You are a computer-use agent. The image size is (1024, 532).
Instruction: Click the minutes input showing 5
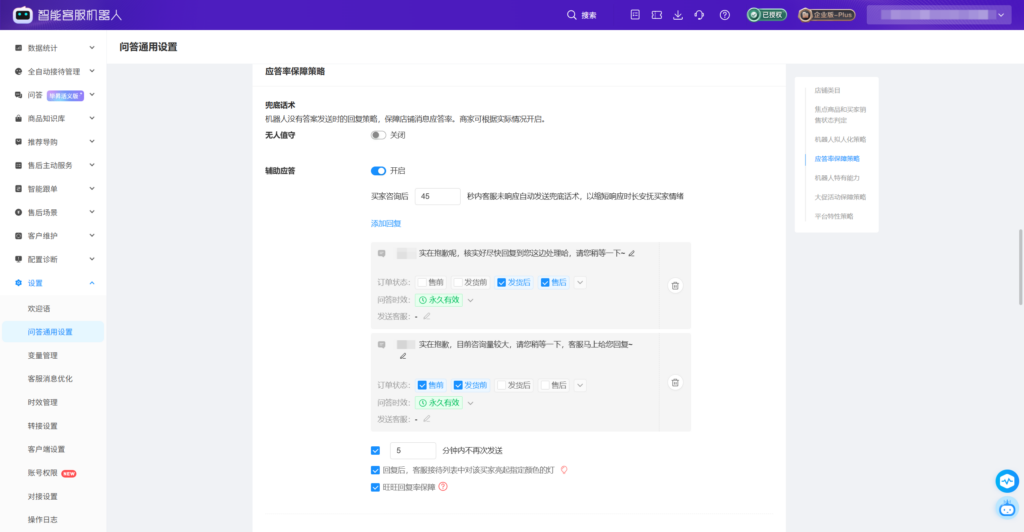413,450
